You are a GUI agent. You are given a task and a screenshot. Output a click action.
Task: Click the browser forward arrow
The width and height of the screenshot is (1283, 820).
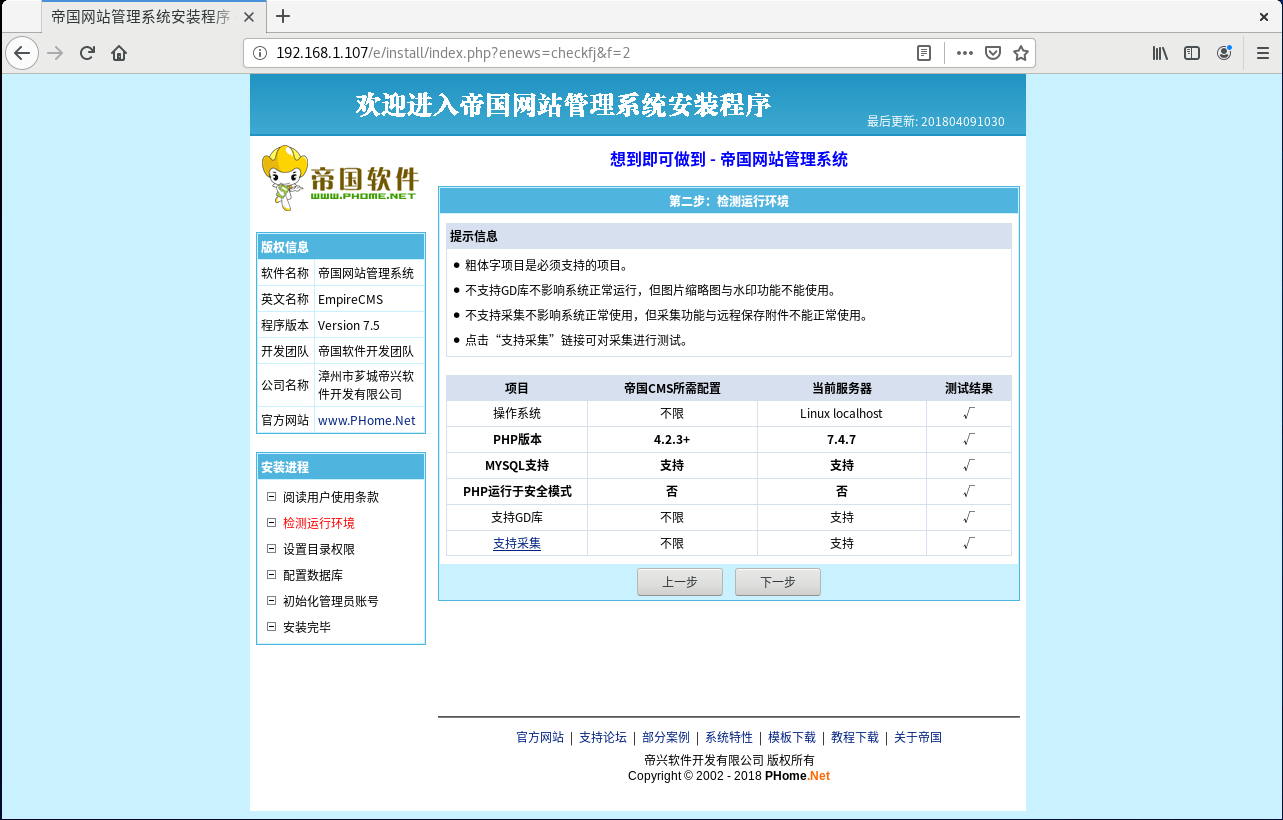coord(55,53)
